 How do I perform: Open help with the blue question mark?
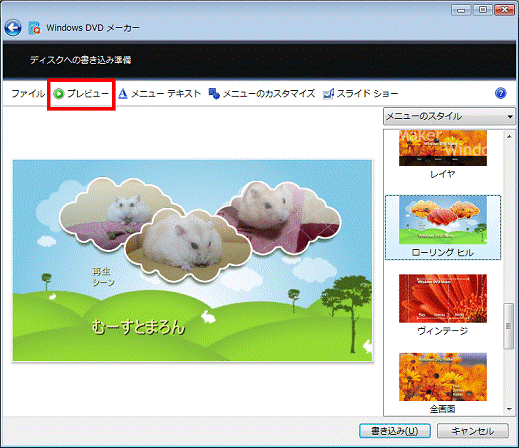[x=500, y=93]
